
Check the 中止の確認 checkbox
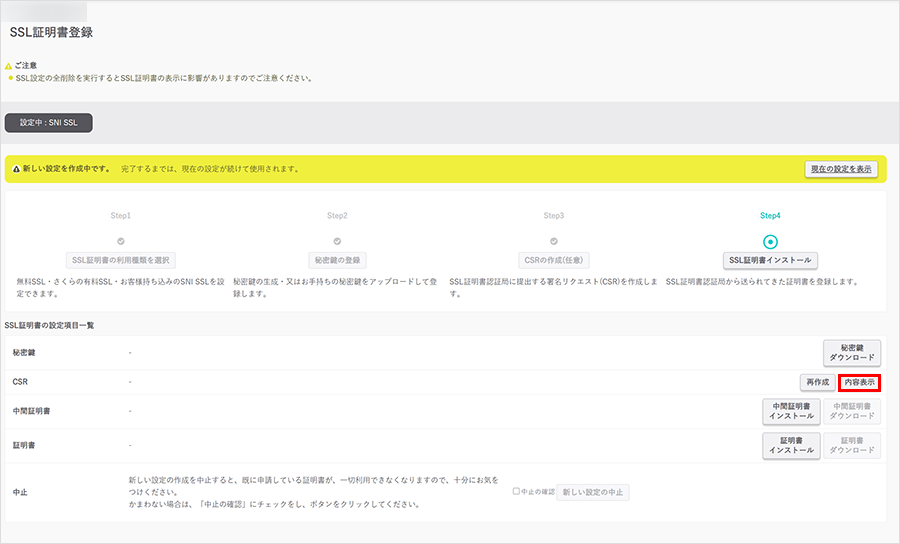(516, 492)
